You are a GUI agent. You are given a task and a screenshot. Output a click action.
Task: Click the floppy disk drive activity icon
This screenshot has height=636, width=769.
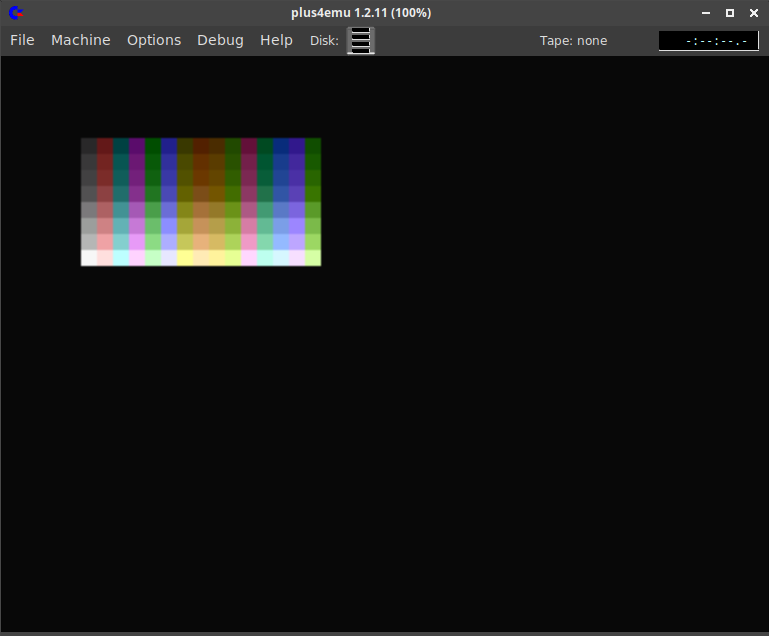(x=361, y=40)
